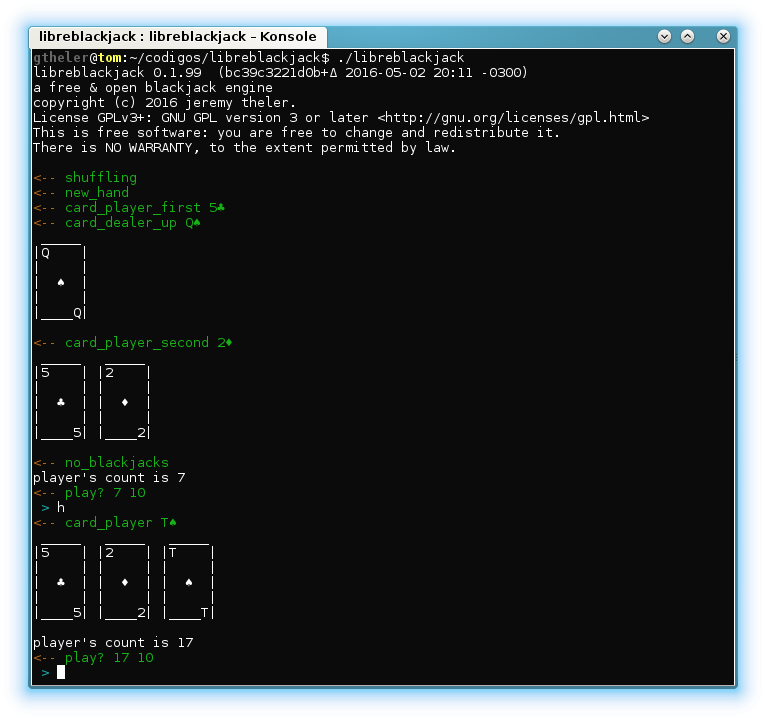Click the 'card_player_first 5♣' message line

129,208
